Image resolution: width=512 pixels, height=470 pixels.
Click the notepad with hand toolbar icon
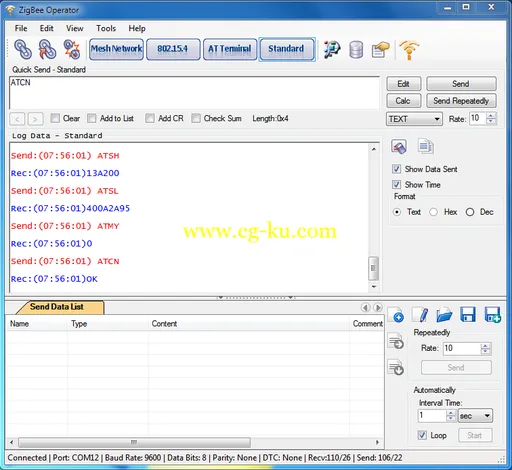380,50
